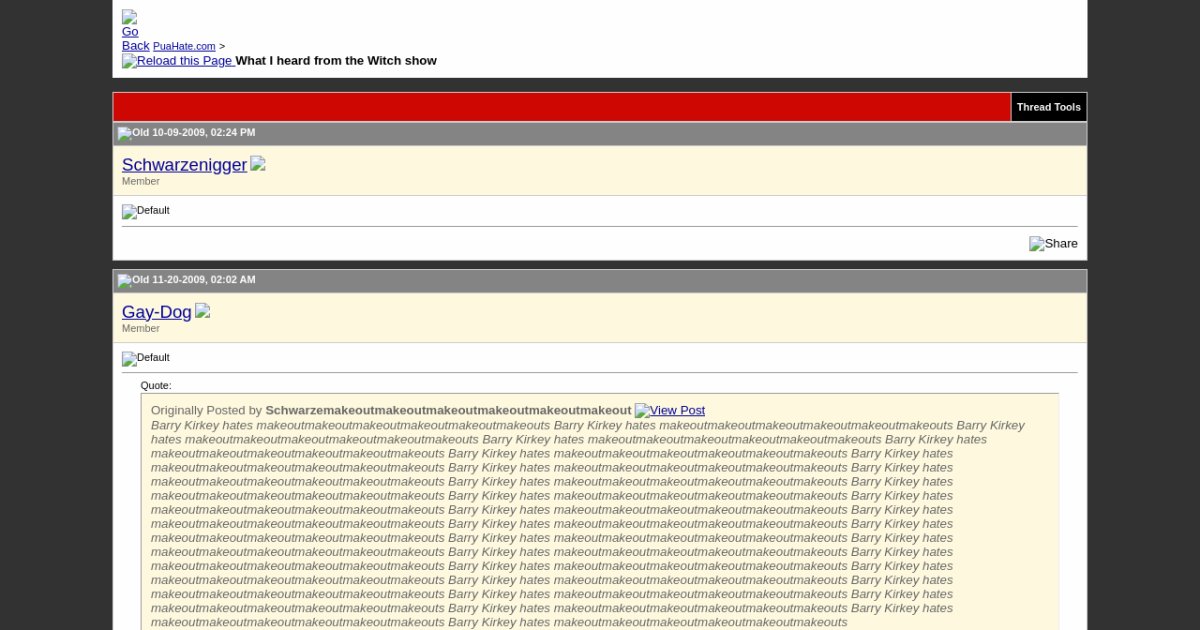1200x630 pixels.
Task: Open the Thread Tools dropdown menu
Action: 1048,107
